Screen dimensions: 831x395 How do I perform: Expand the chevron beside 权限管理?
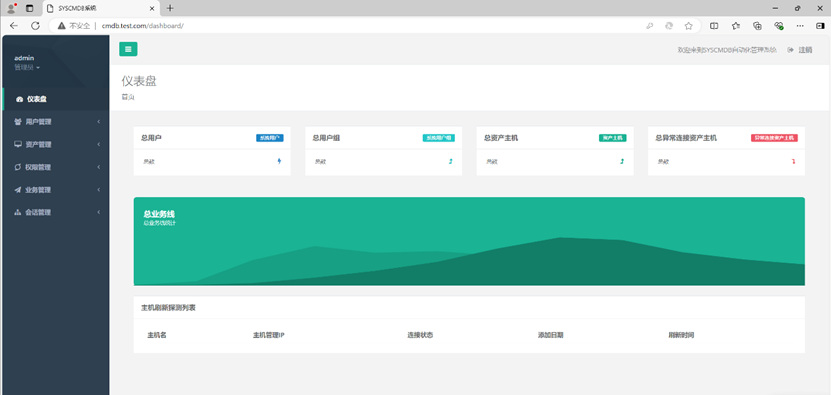99,167
